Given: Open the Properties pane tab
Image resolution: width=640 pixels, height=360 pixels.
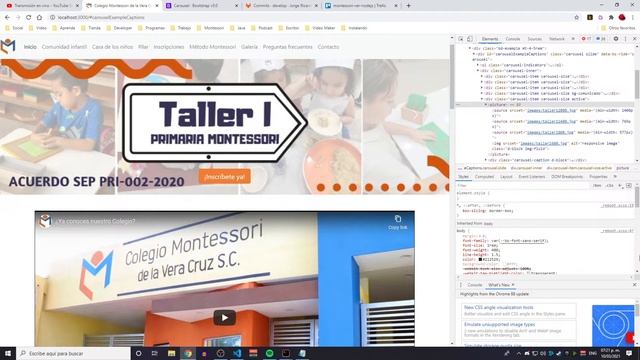Looking at the screenshot, I should (598, 177).
